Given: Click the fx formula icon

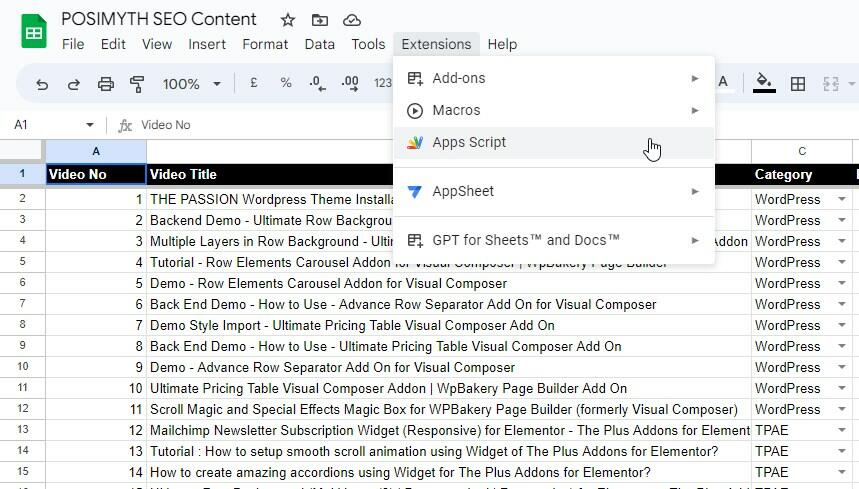Looking at the screenshot, I should 125,125.
